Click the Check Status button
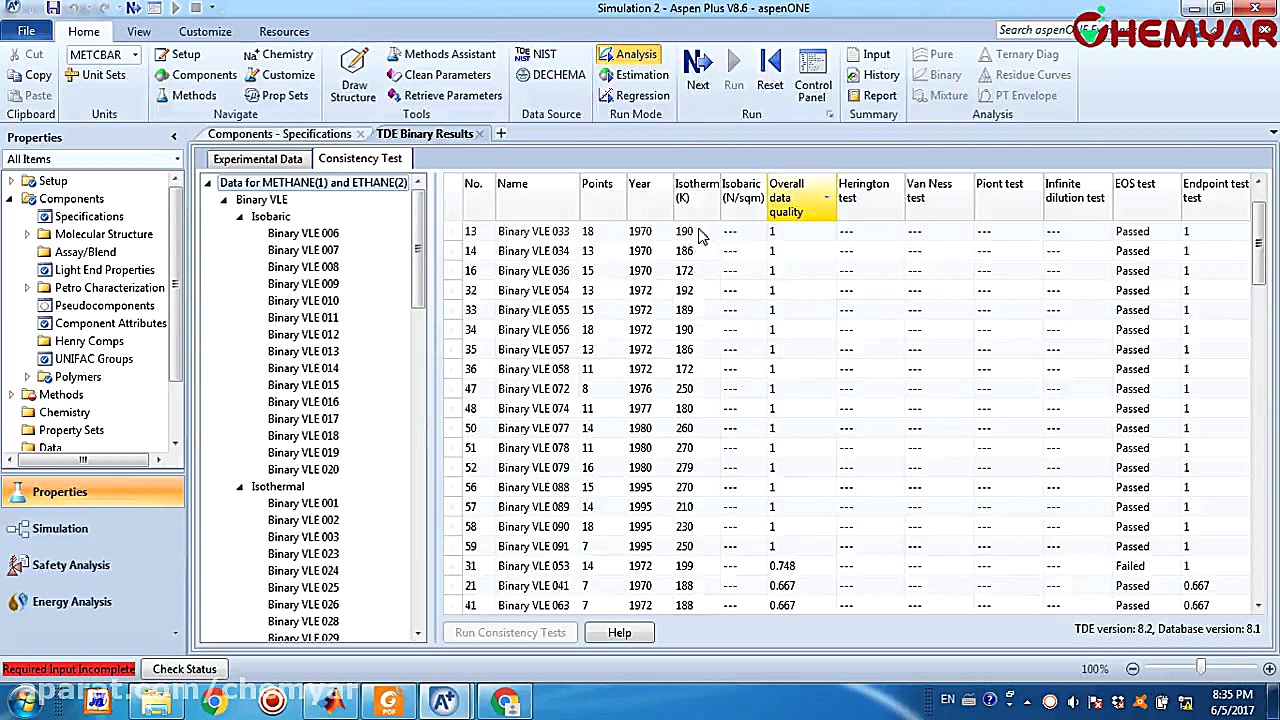 pyautogui.click(x=184, y=669)
